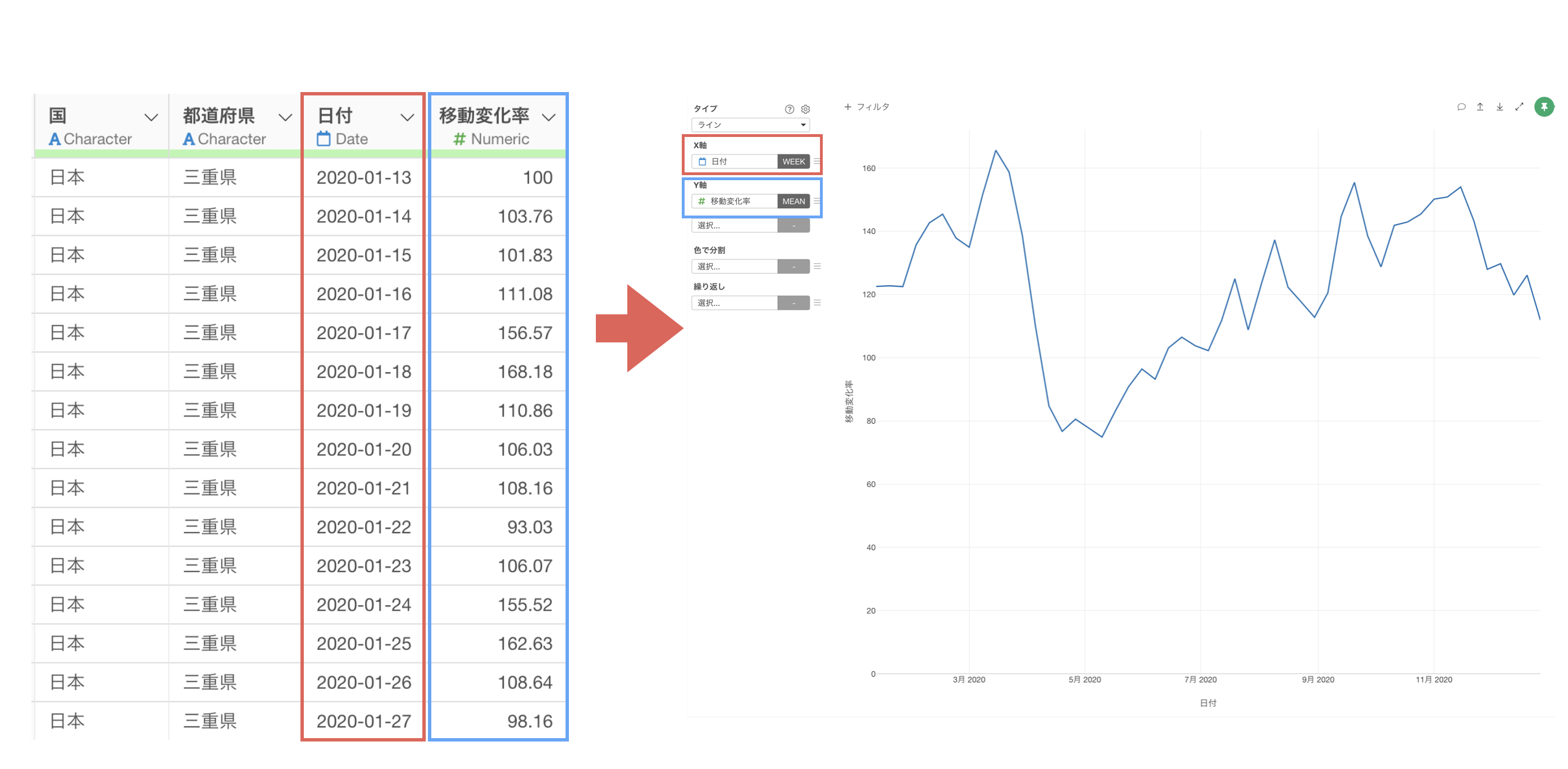The image size is (1568, 769).
Task: Open chart settings gear icon
Action: (x=805, y=109)
